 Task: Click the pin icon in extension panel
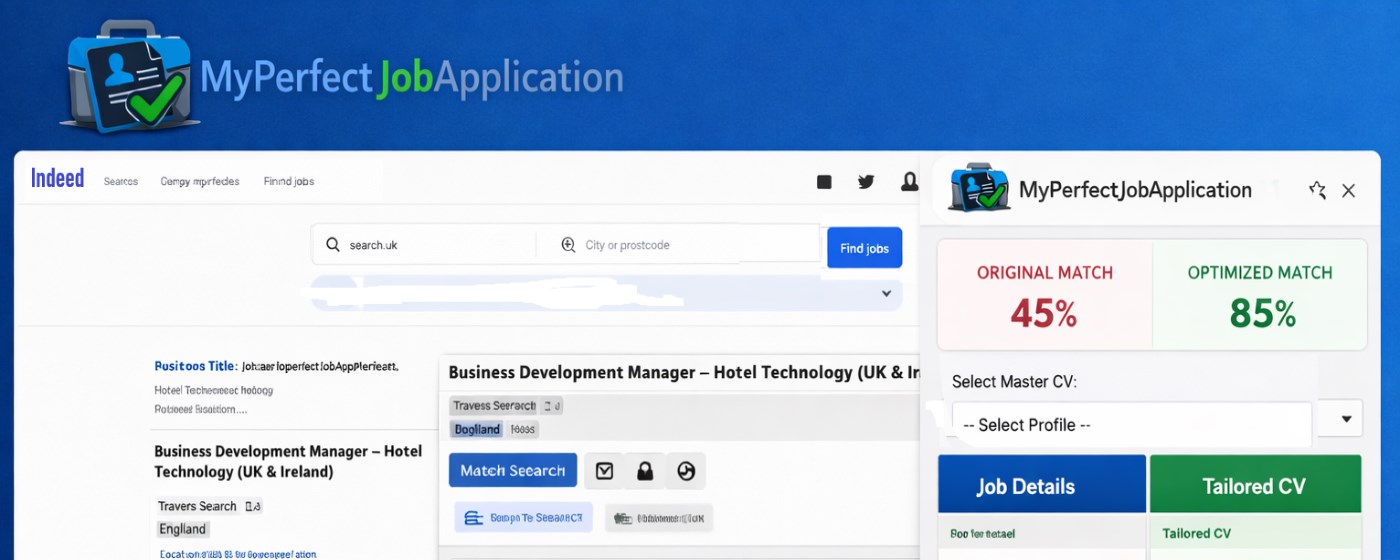[1317, 190]
